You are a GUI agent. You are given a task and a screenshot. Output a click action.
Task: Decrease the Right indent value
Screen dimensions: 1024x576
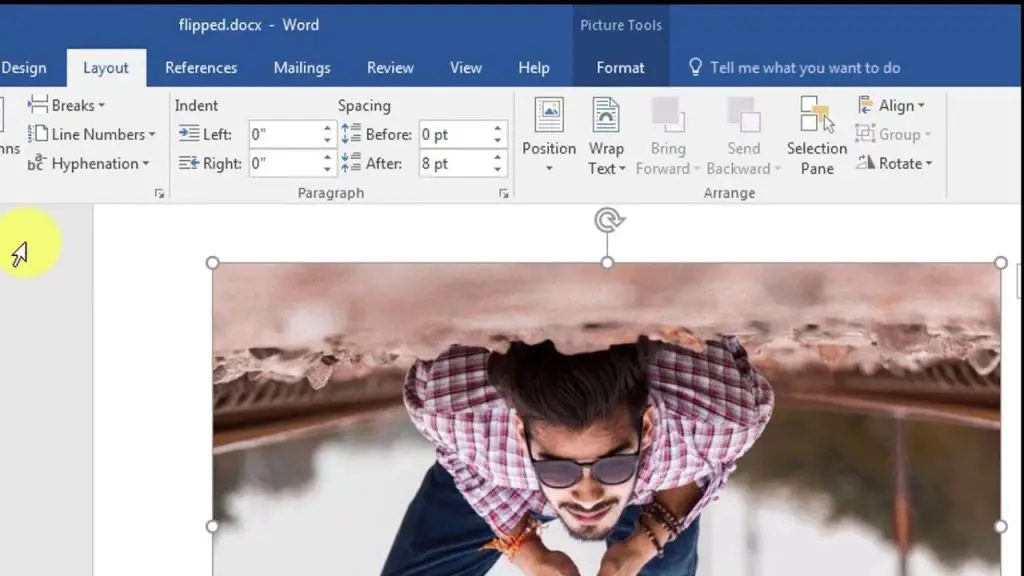pos(327,170)
